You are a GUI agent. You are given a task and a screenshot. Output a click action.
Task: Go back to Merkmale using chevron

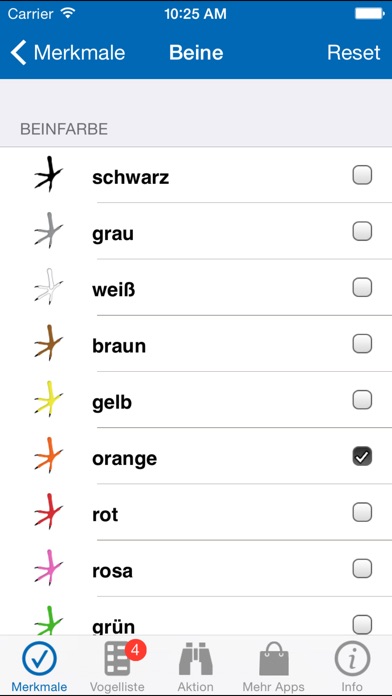click(x=19, y=52)
